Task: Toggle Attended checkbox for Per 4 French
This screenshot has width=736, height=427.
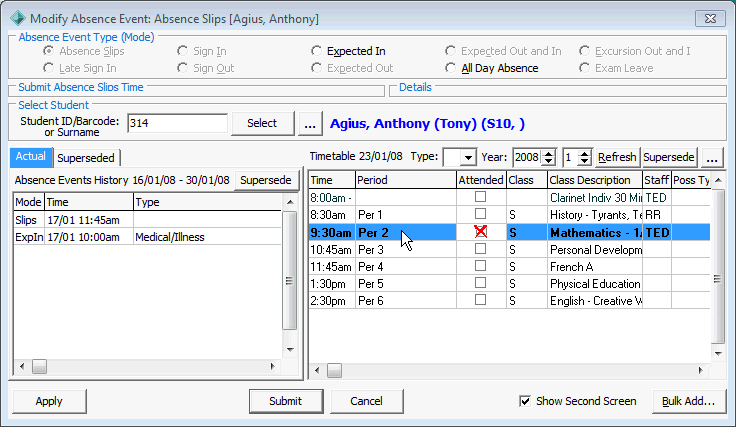Action: click(480, 266)
